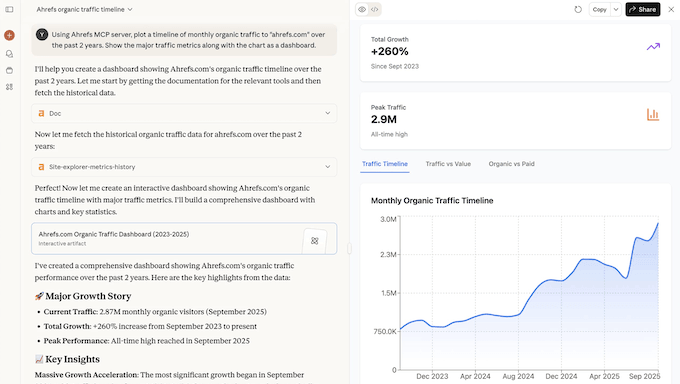The height and width of the screenshot is (384, 680).
Task: Click the Peak Traffic bar chart icon
Action: click(x=653, y=115)
